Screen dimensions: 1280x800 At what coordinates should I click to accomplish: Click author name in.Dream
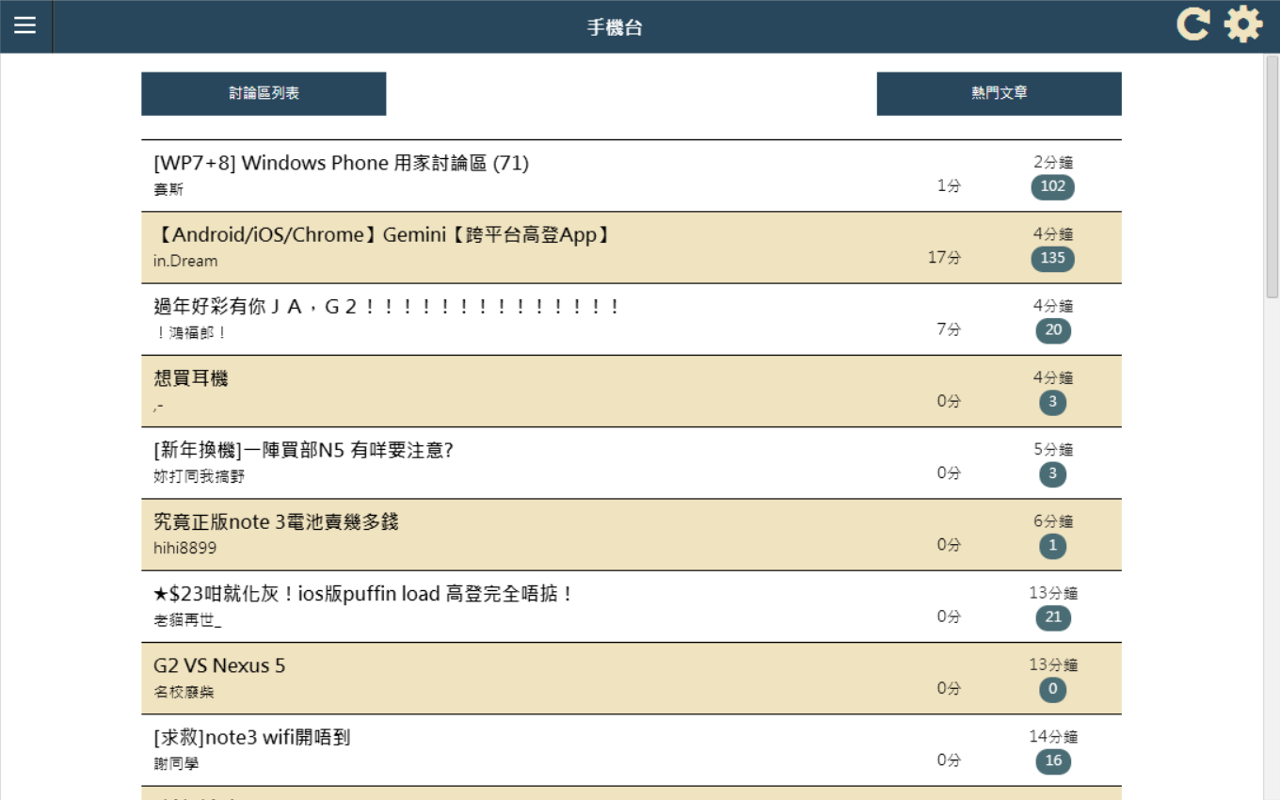pos(186,262)
